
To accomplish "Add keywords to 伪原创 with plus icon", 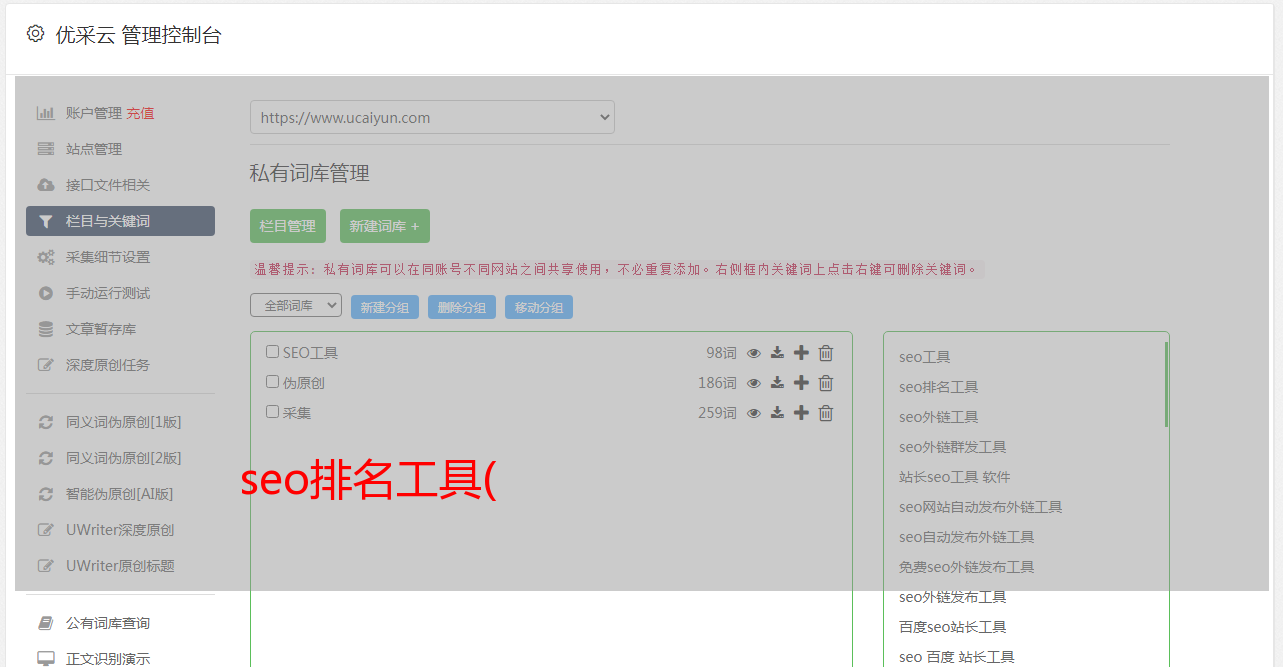I will click(801, 383).
